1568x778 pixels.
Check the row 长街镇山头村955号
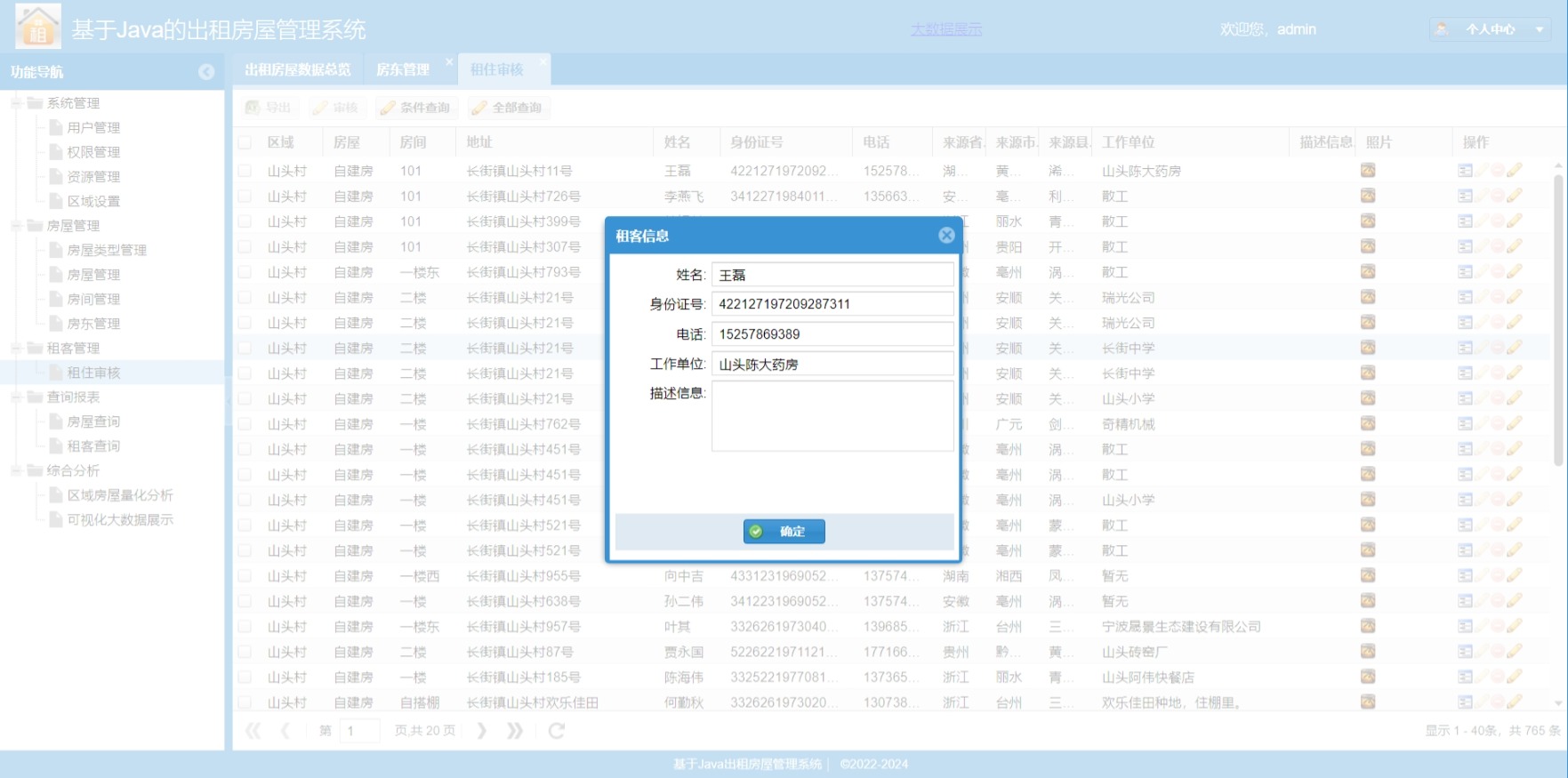point(245,576)
